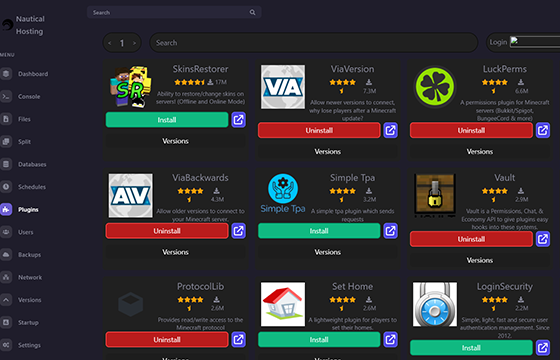
Task: Expand Versions for Simple Tpa
Action: pos(328,252)
